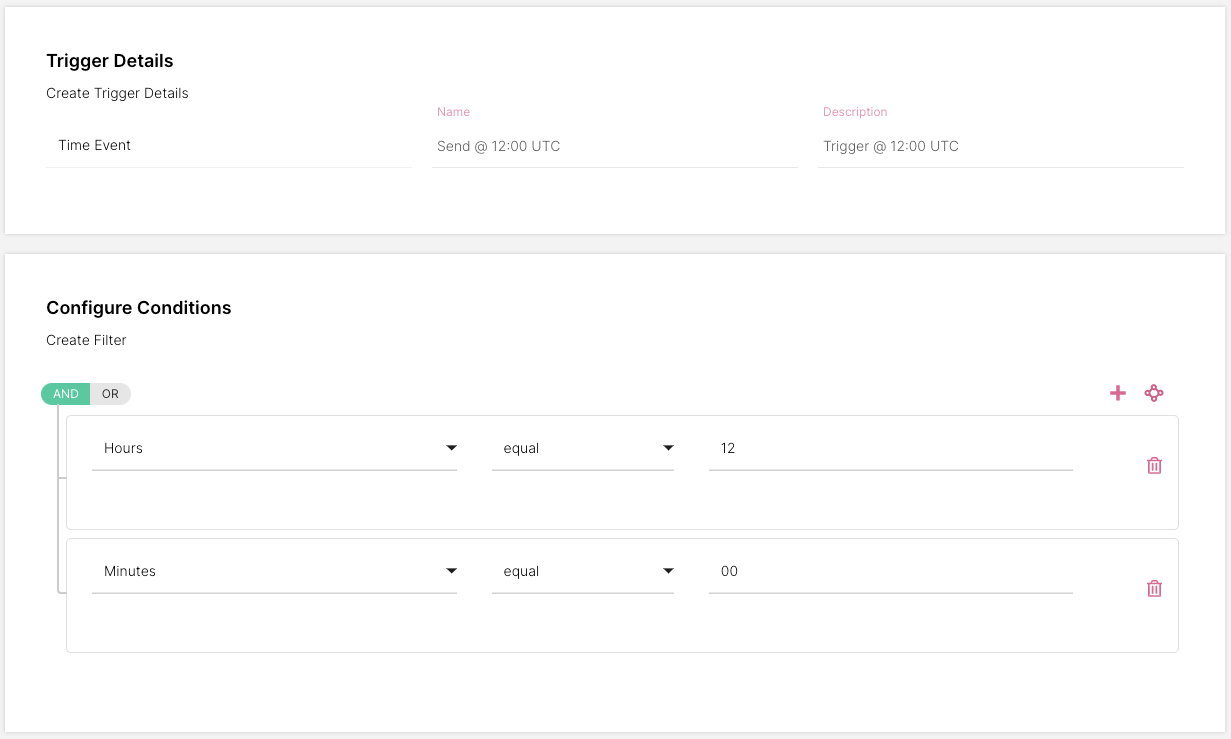Image resolution: width=1231 pixels, height=739 pixels.
Task: Open the equal operator dropdown for Minutes
Action: (582, 572)
